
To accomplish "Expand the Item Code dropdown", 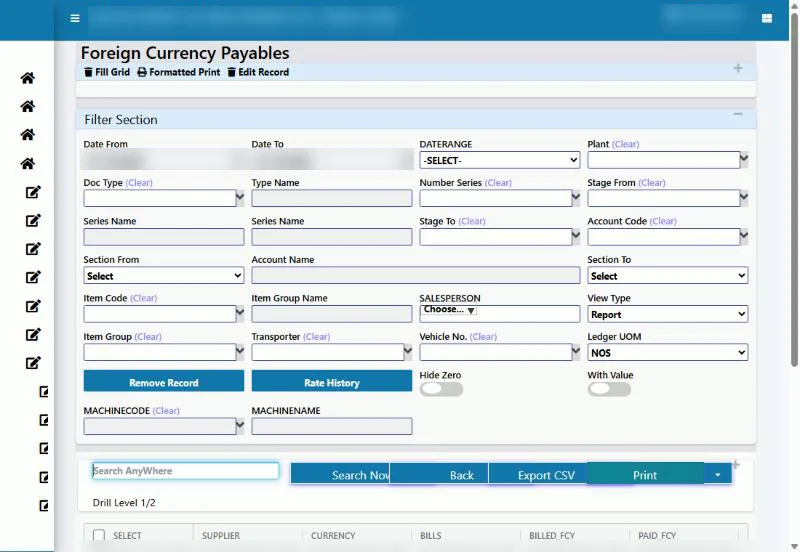I will [240, 313].
